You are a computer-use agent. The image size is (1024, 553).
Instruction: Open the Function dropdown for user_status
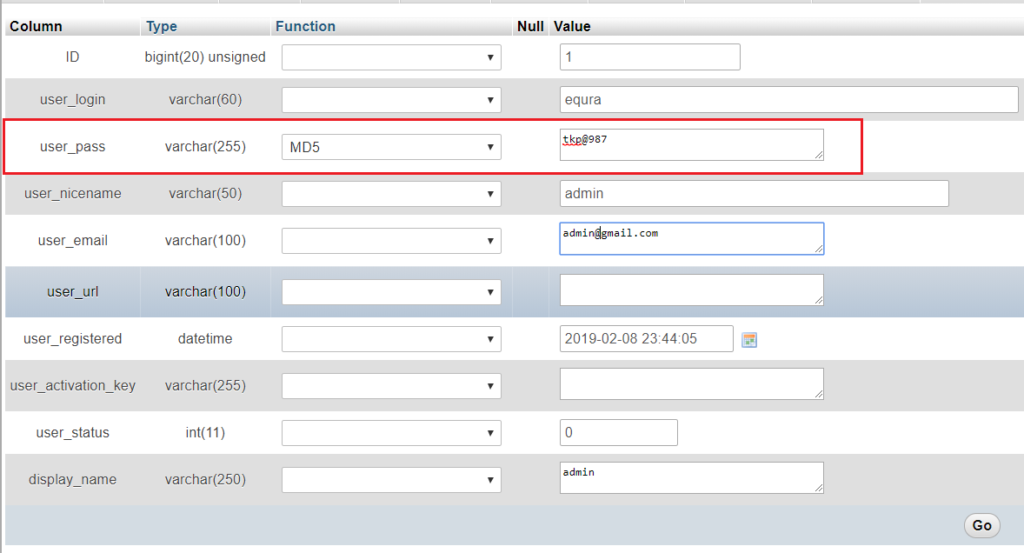click(391, 433)
